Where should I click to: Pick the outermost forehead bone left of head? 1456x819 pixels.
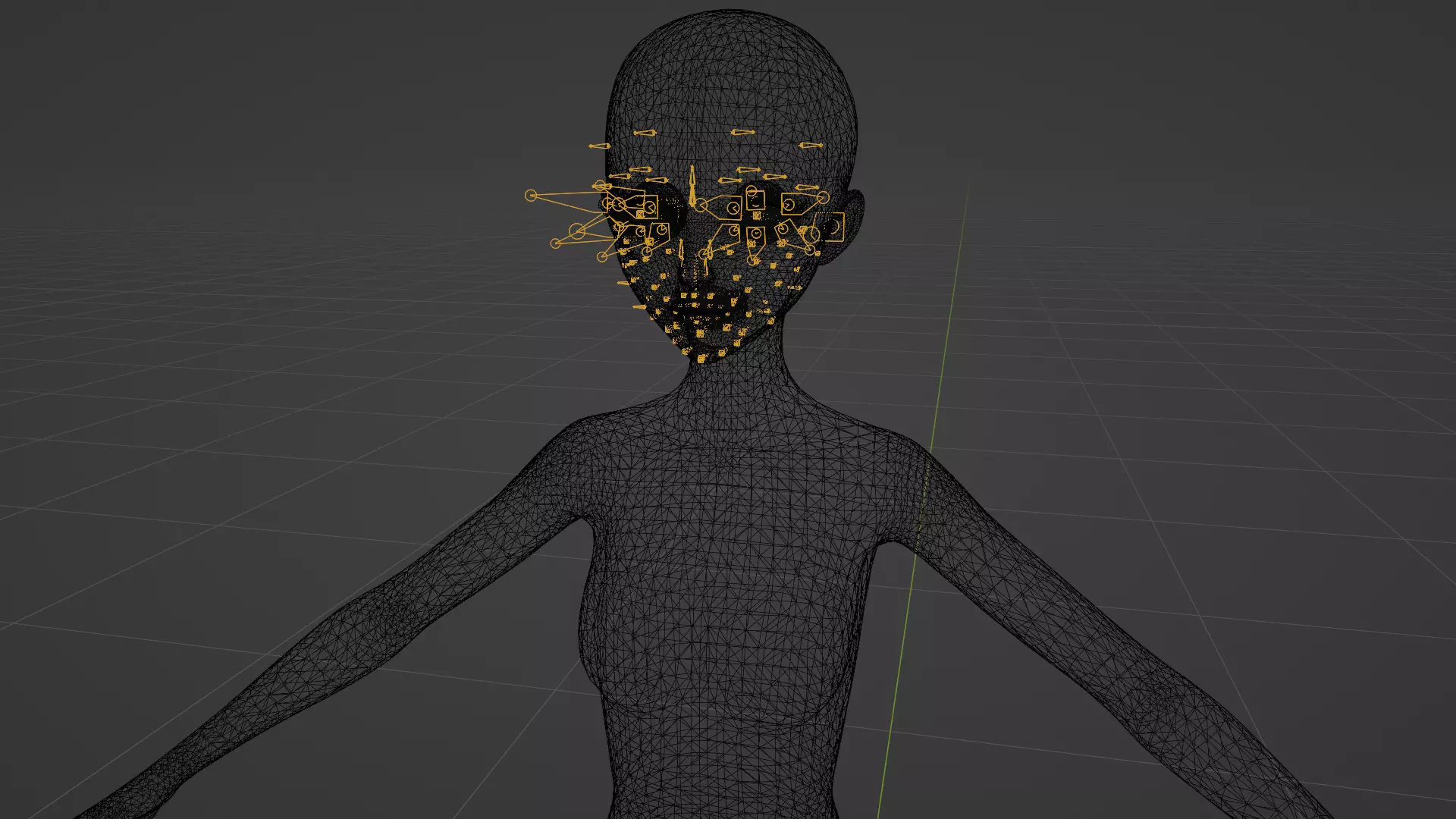pos(599,146)
